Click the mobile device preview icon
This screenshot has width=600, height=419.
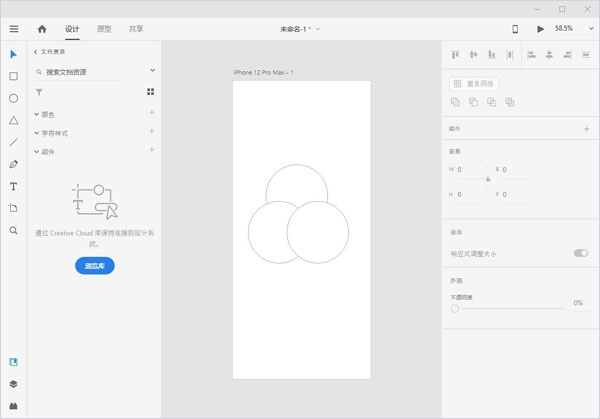[515, 29]
